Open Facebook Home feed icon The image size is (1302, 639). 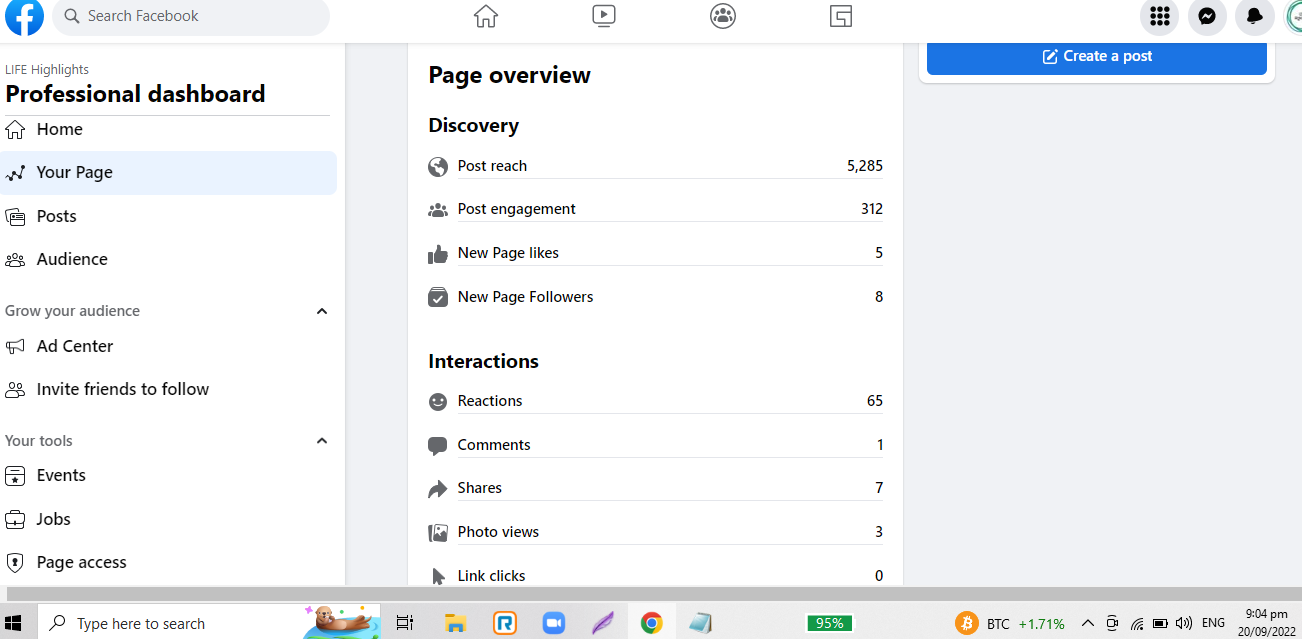(x=485, y=16)
